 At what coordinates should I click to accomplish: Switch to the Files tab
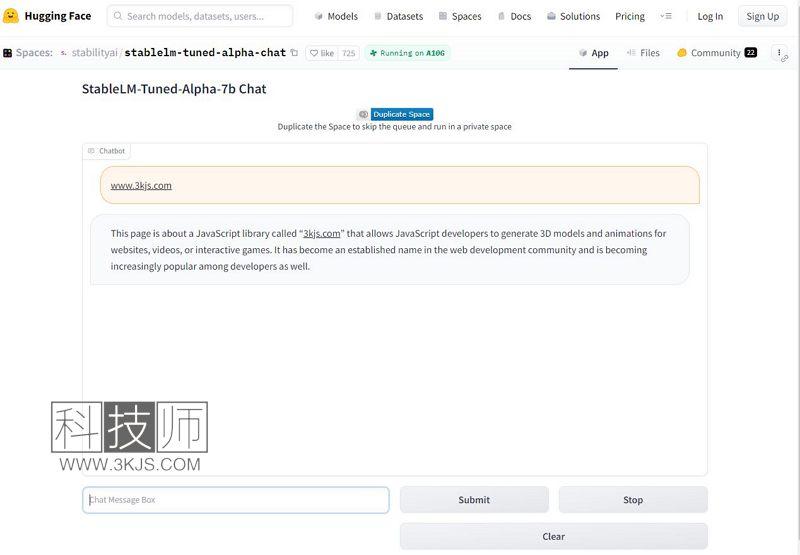coord(643,53)
